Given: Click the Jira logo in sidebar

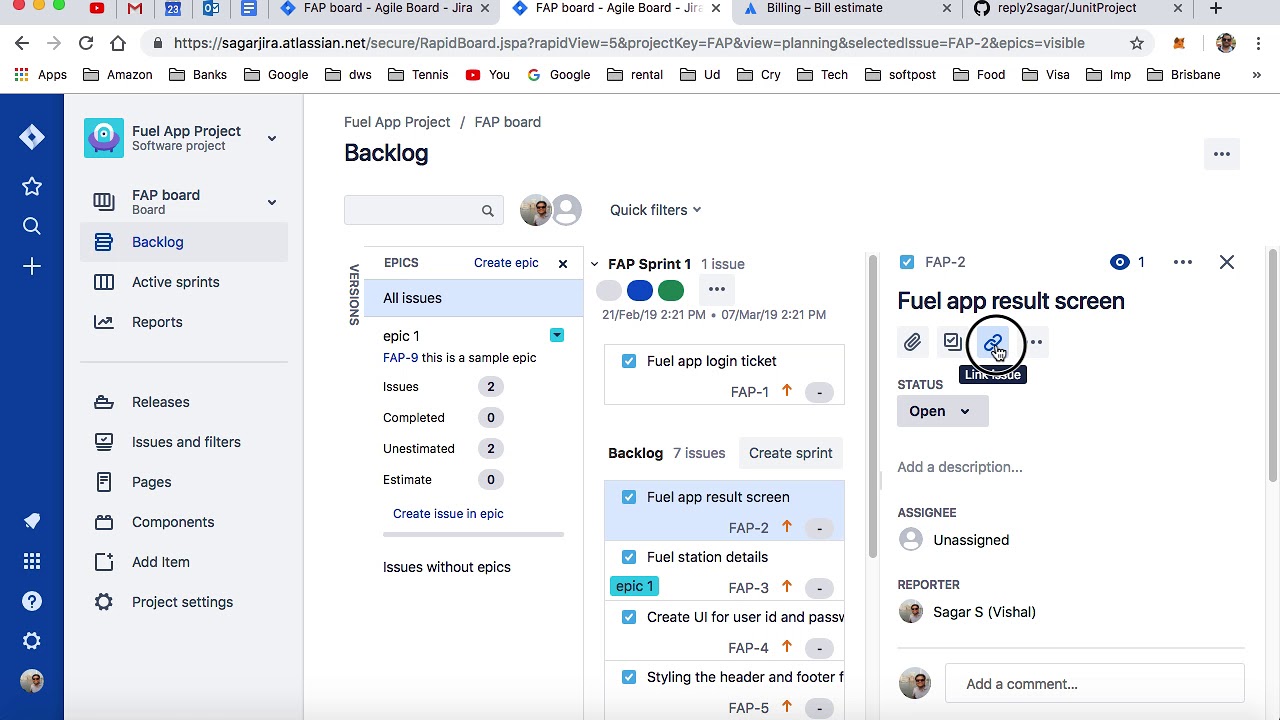Looking at the screenshot, I should coord(32,137).
